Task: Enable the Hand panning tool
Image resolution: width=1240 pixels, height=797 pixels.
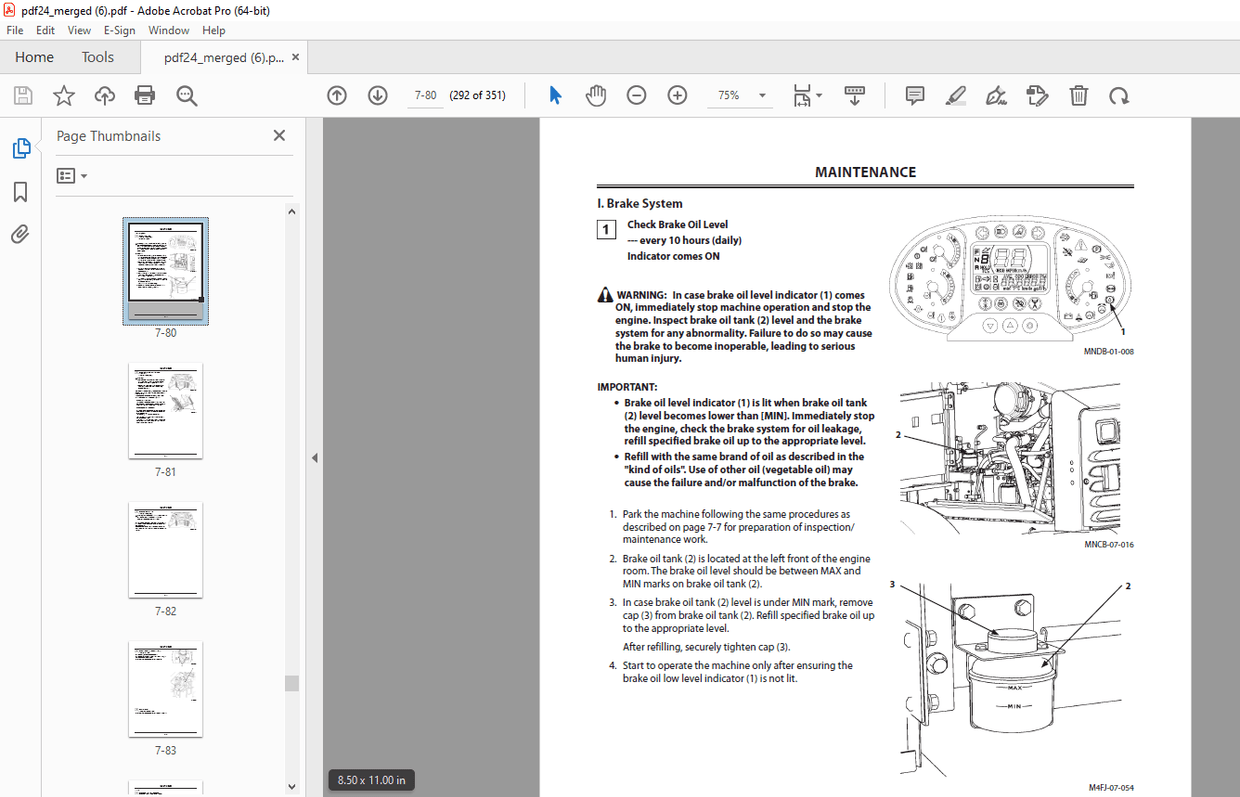Action: coord(596,95)
